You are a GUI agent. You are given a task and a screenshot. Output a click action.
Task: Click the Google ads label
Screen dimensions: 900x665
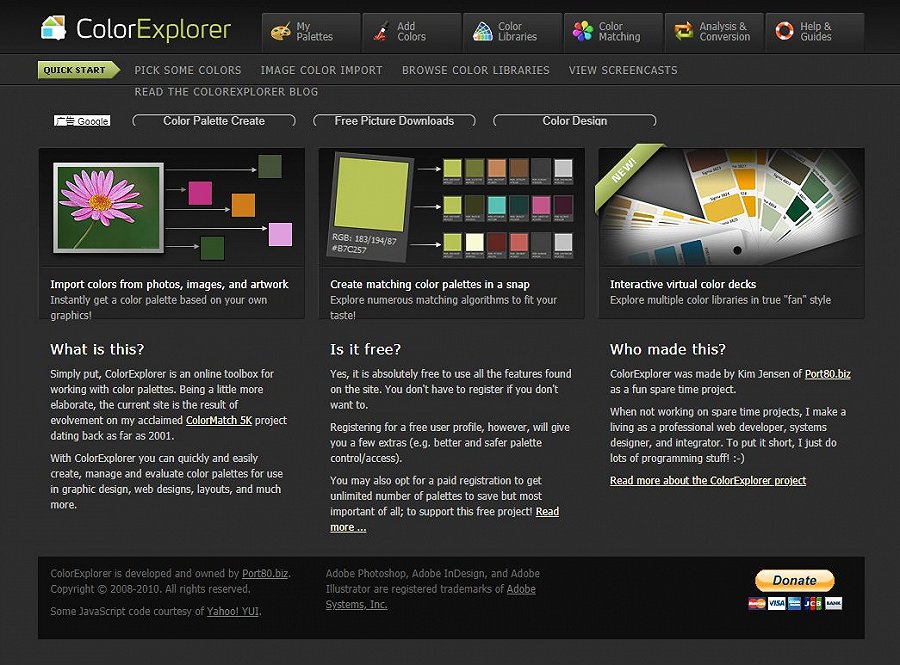click(82, 120)
